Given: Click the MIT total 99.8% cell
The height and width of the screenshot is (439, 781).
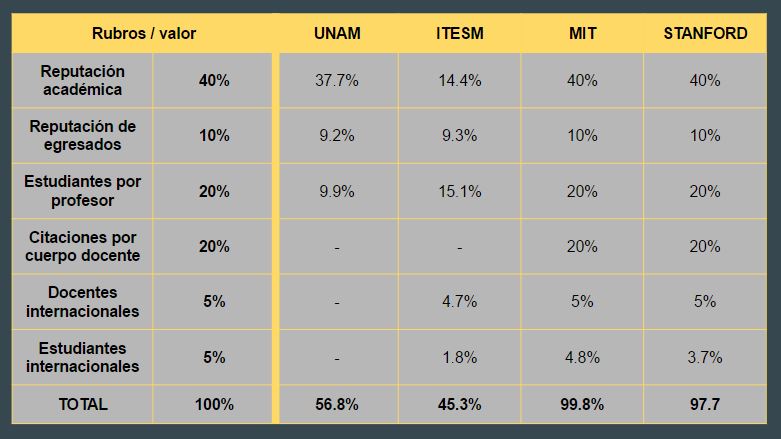Looking at the screenshot, I should click(582, 404).
